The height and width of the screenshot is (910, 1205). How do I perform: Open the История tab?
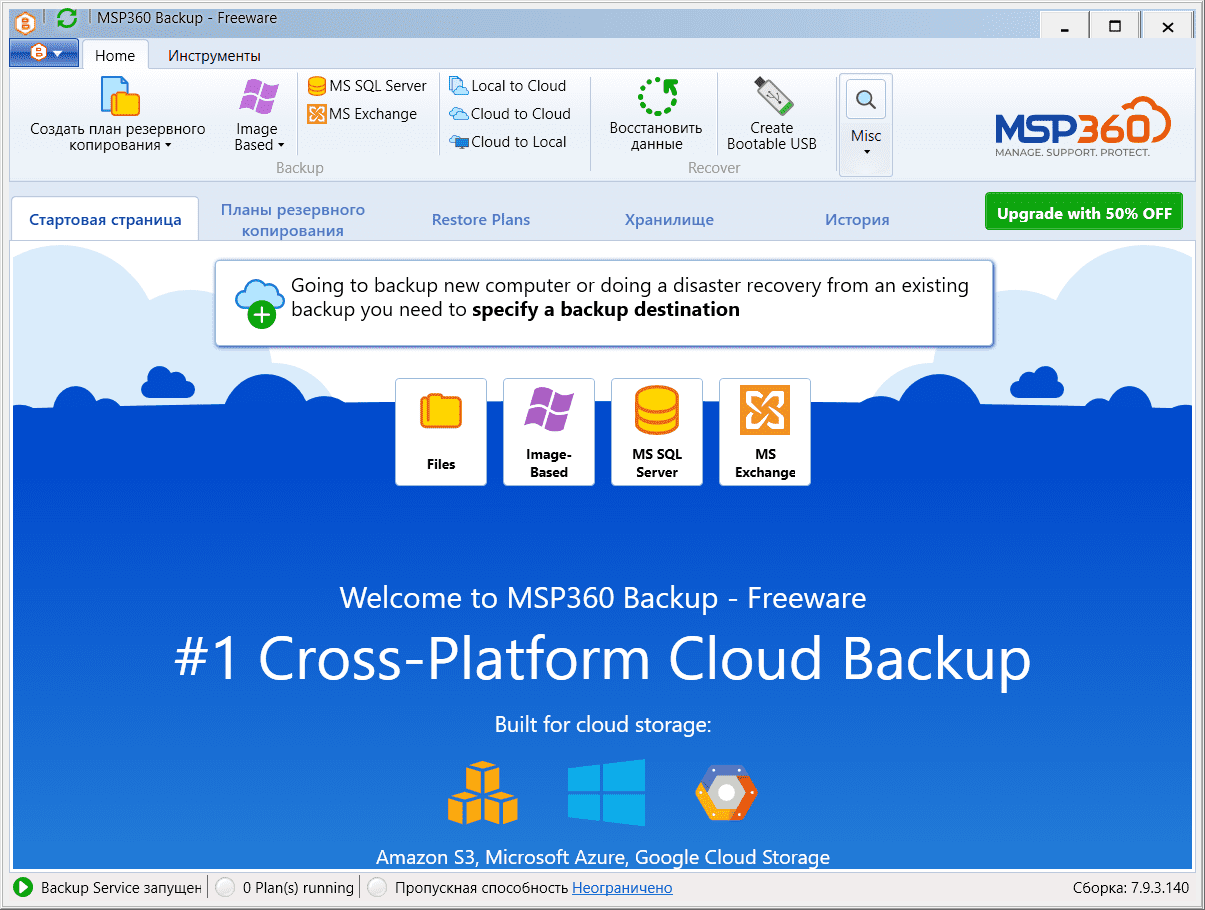pos(857,220)
